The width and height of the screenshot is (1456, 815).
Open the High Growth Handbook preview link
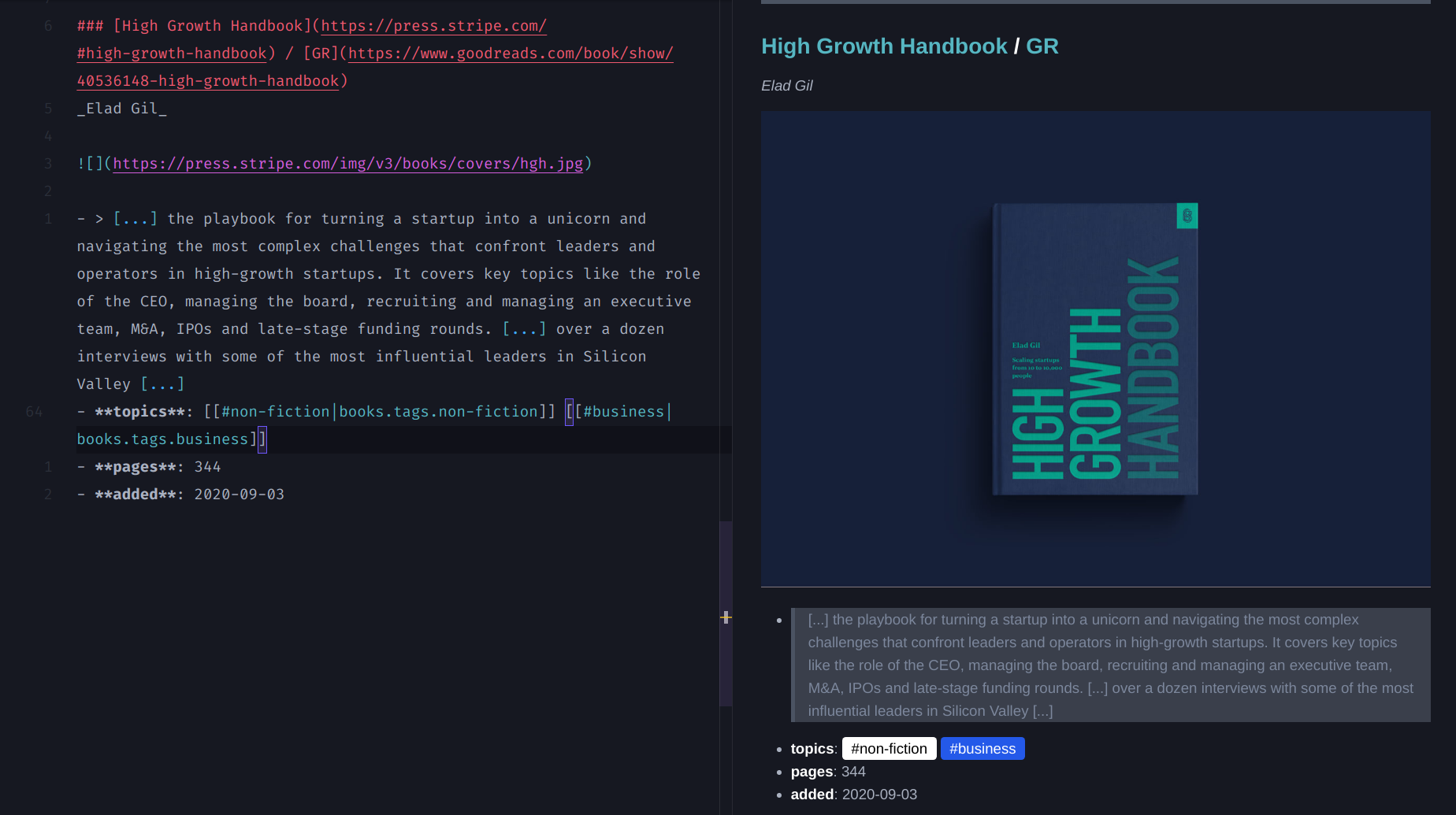pyautogui.click(x=884, y=46)
